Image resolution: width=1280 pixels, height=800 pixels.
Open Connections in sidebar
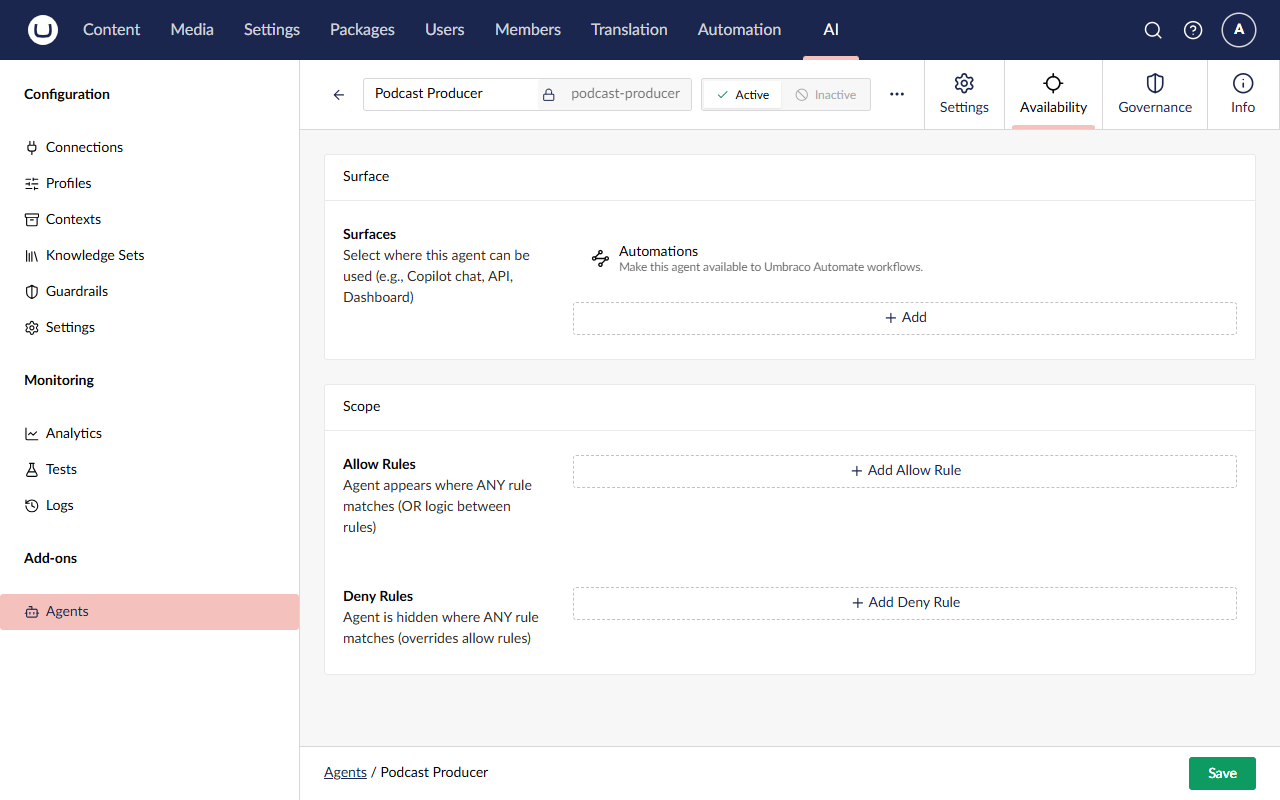tap(150, 147)
